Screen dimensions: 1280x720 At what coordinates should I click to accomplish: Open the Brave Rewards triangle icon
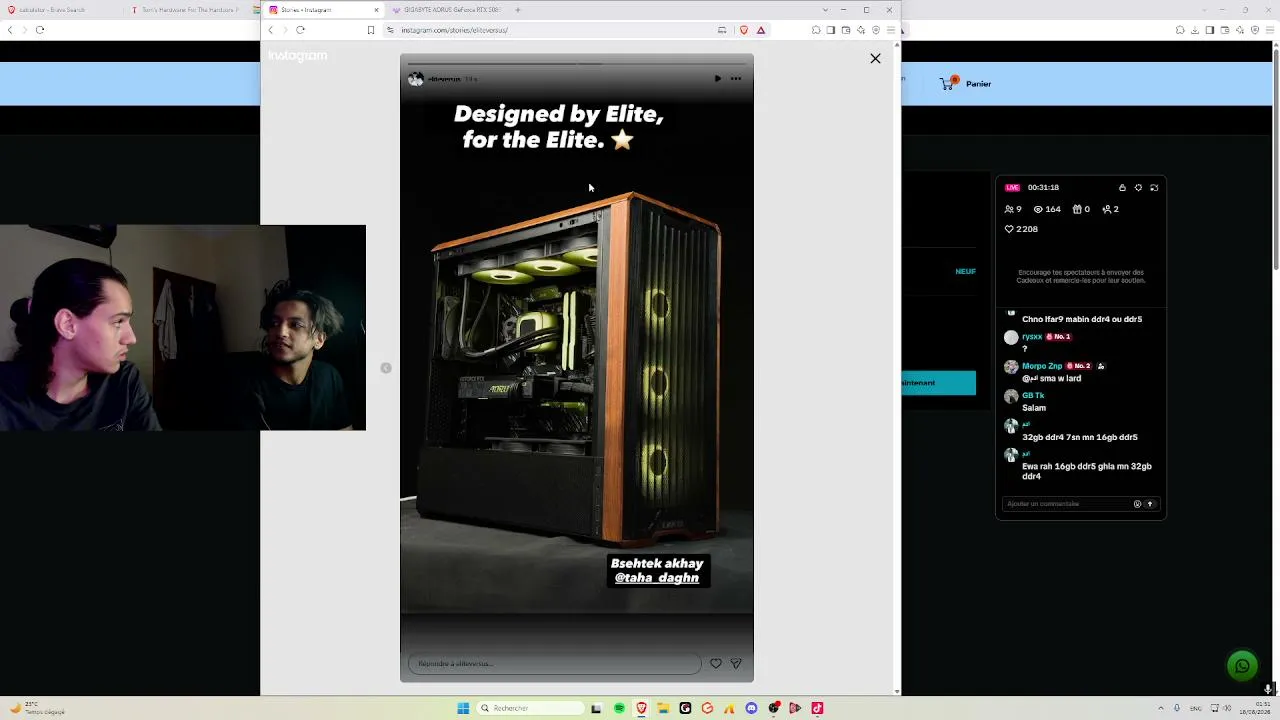point(761,30)
